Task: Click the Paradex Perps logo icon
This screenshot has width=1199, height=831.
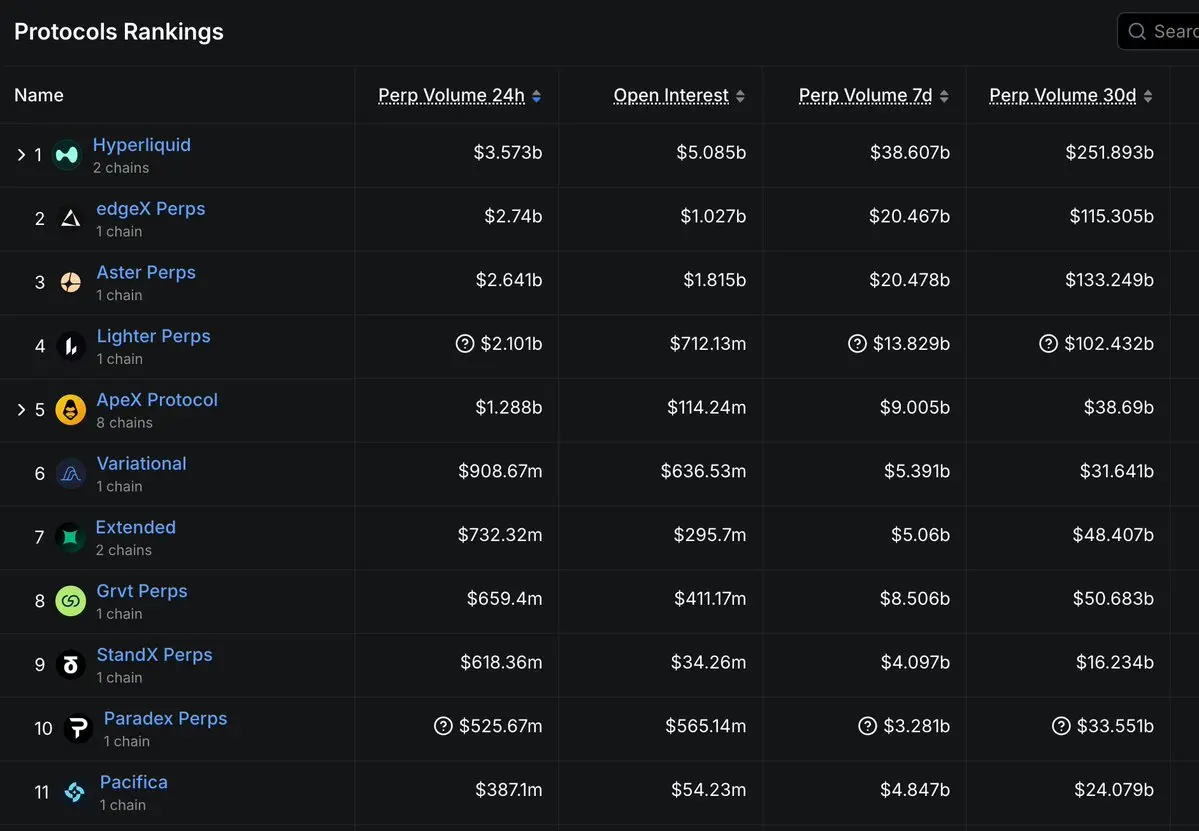Action: pos(78,728)
